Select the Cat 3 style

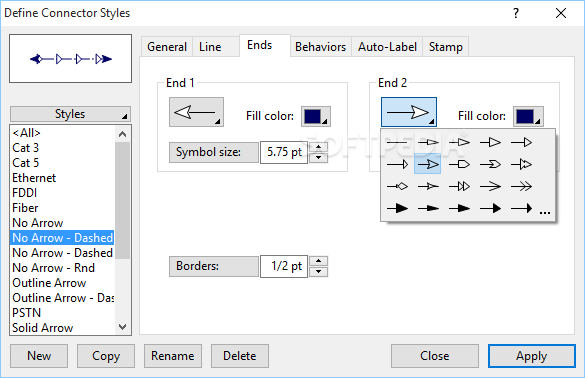click(62, 148)
